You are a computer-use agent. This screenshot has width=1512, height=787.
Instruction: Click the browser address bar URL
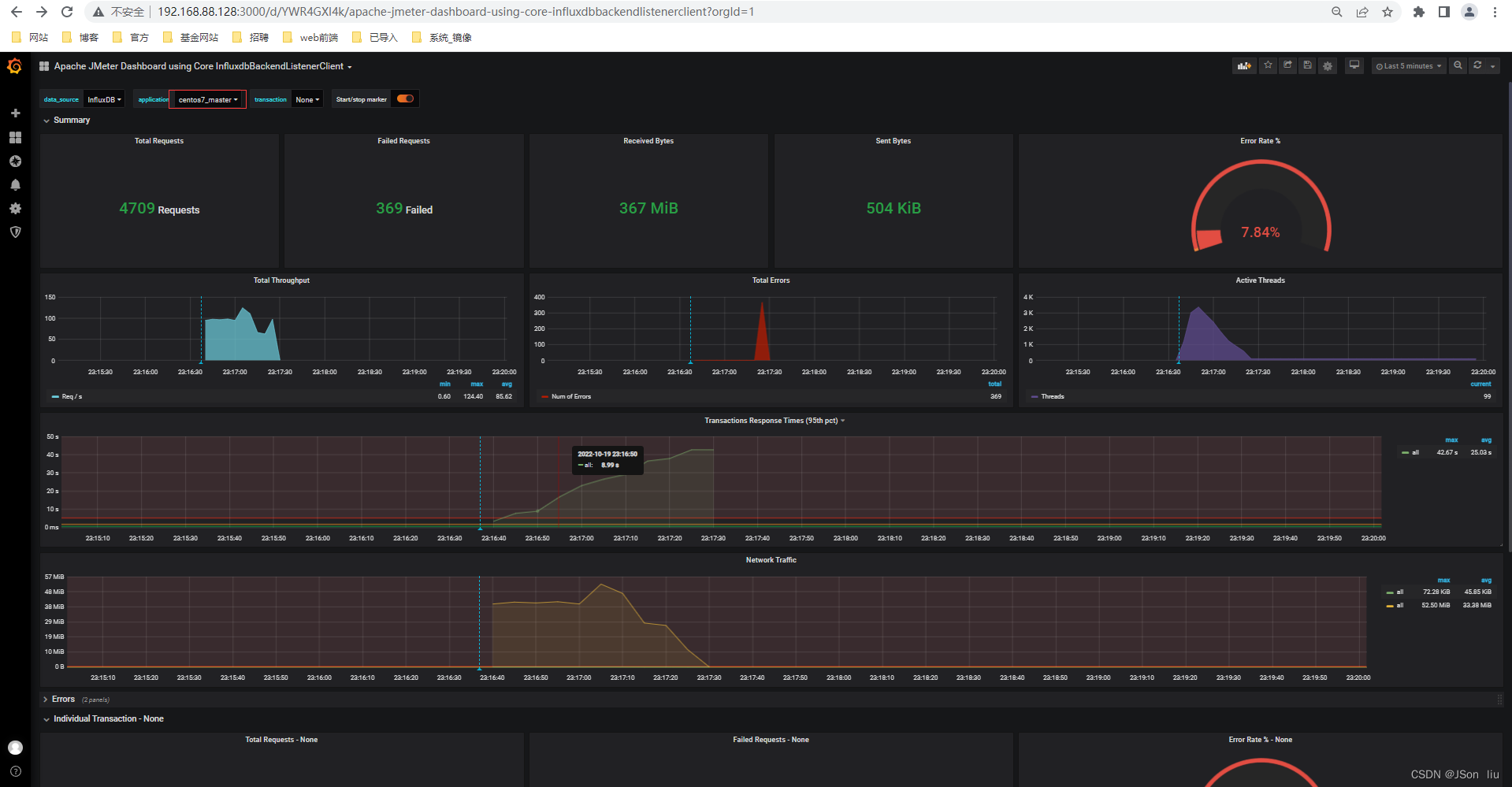click(x=455, y=12)
